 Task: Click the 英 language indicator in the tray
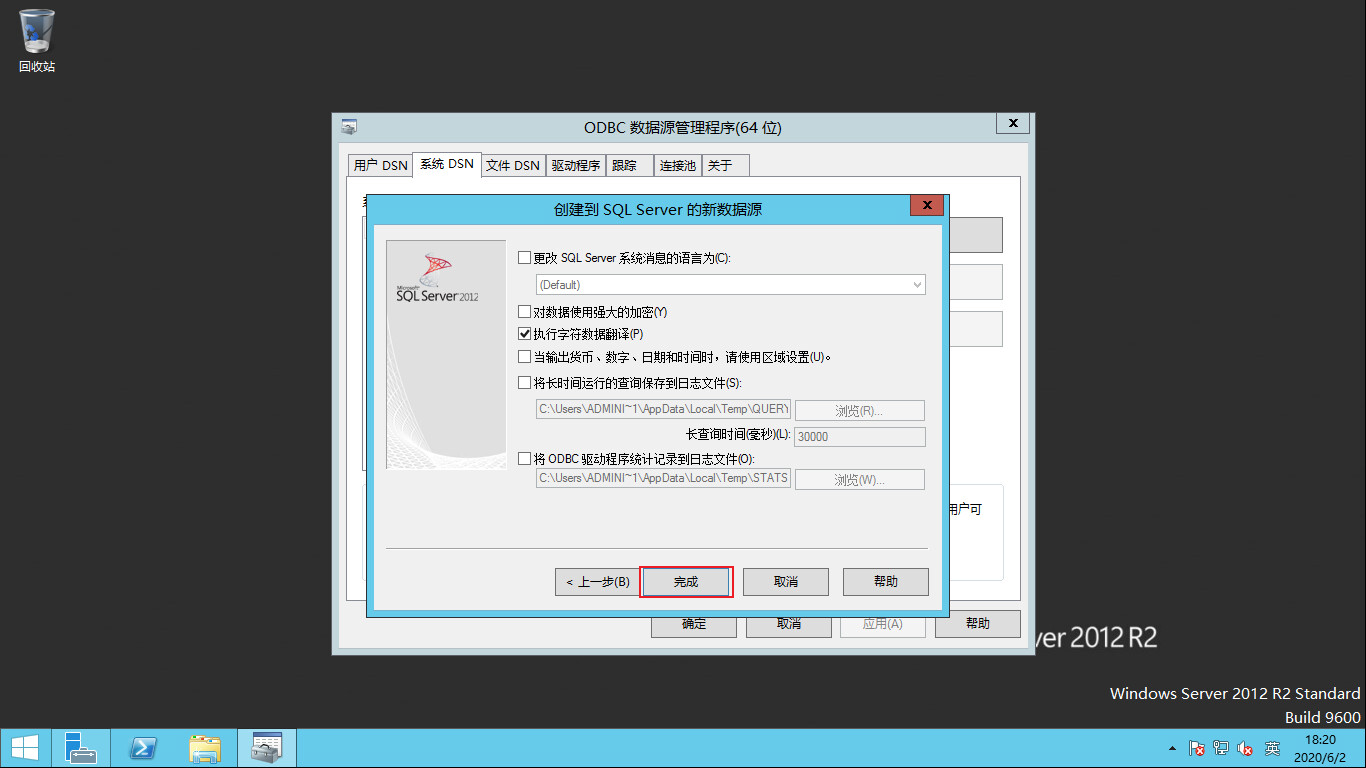coord(1272,747)
